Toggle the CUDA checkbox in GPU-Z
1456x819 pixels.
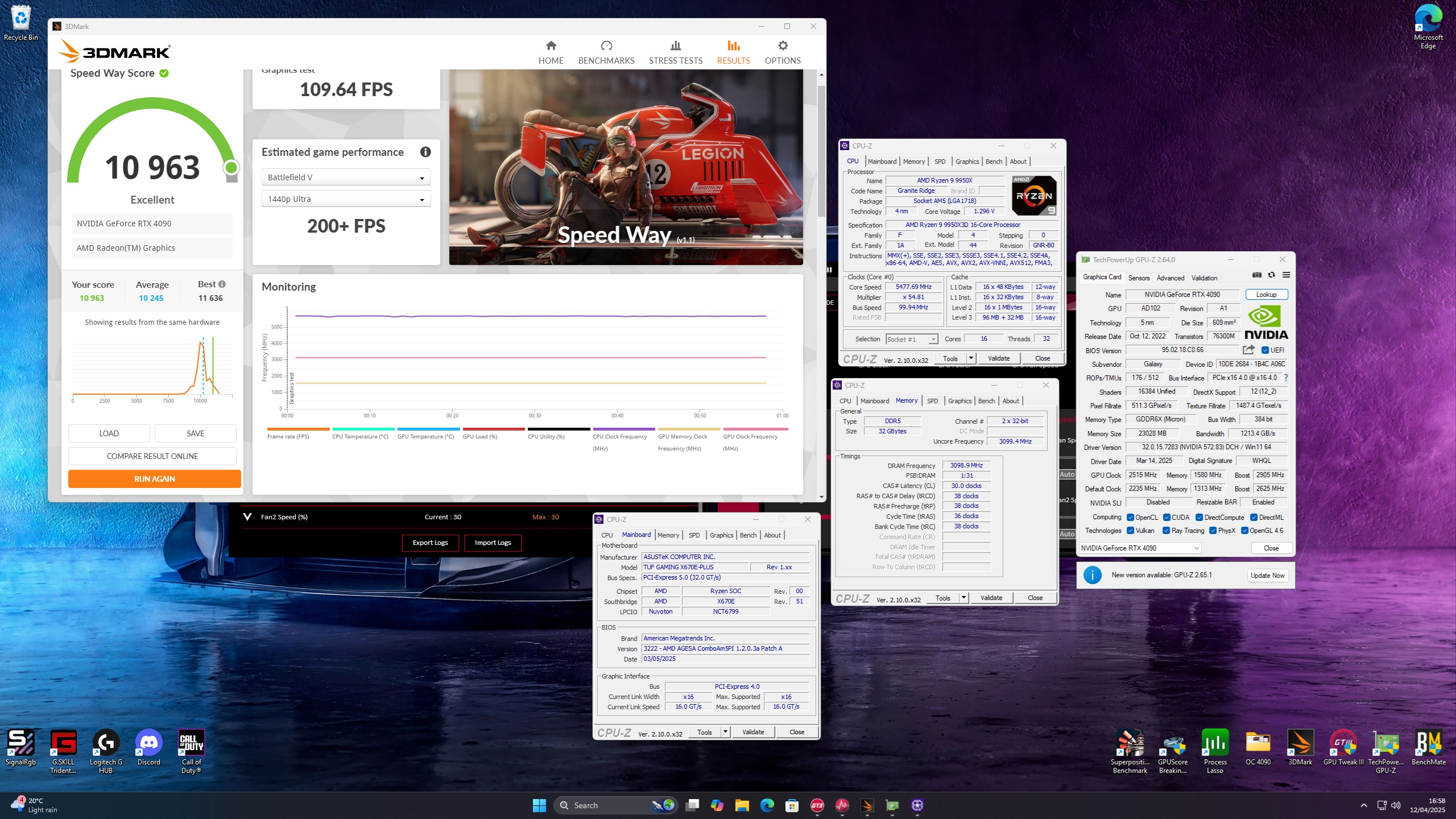1167,518
